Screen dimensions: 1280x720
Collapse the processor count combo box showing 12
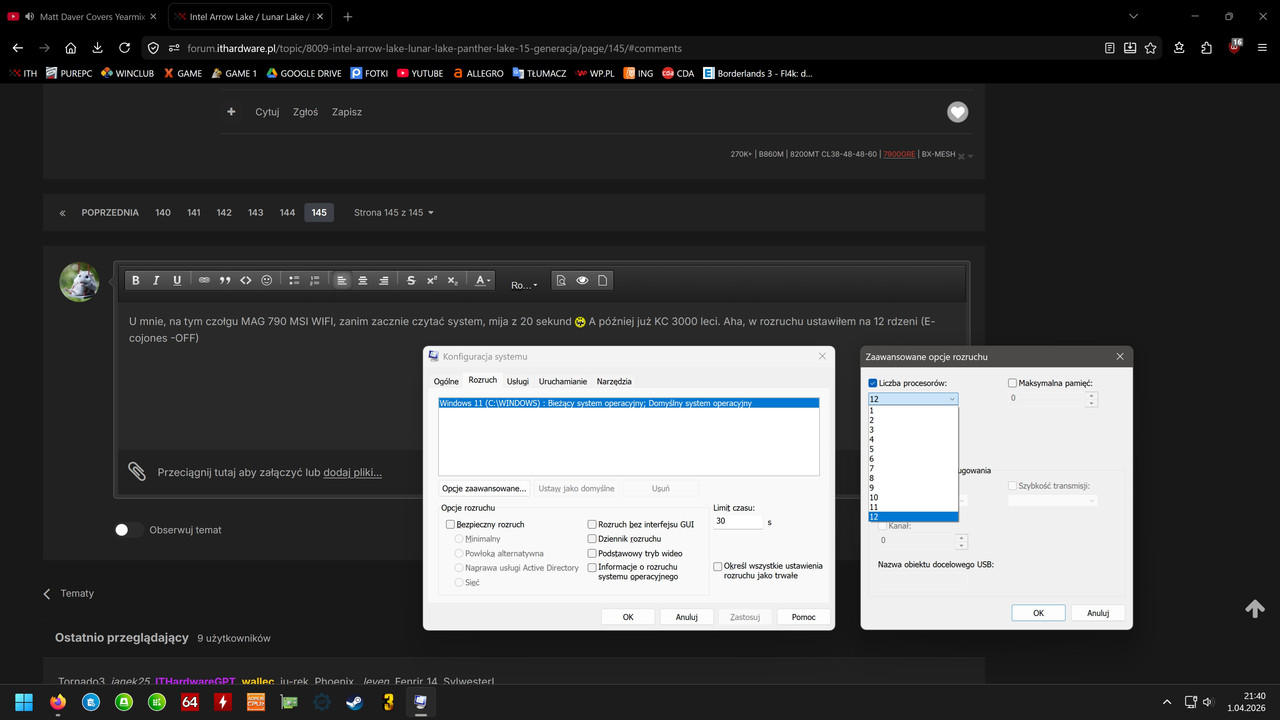[x=913, y=398]
